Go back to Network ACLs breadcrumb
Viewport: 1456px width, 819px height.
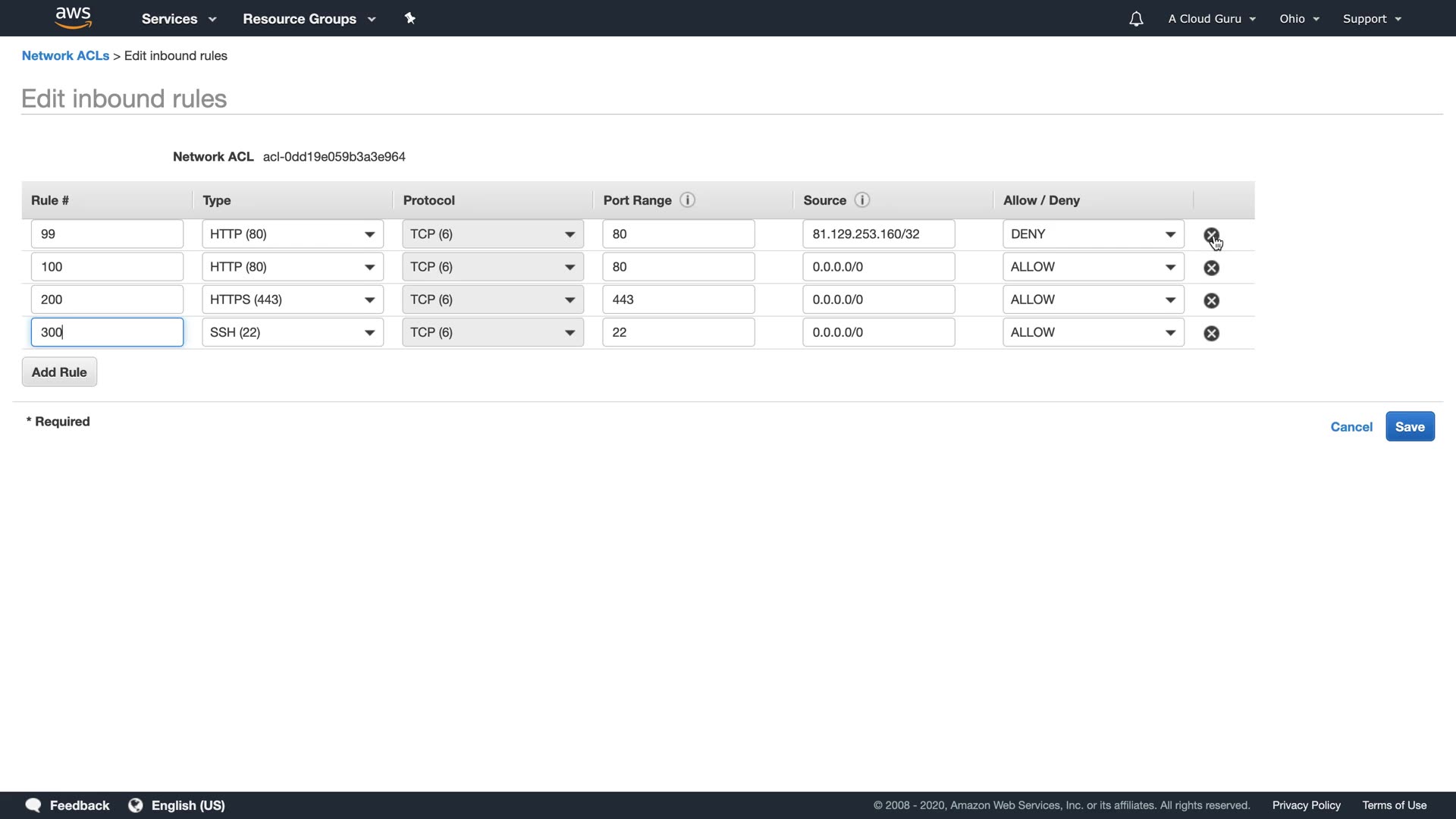[x=65, y=56]
